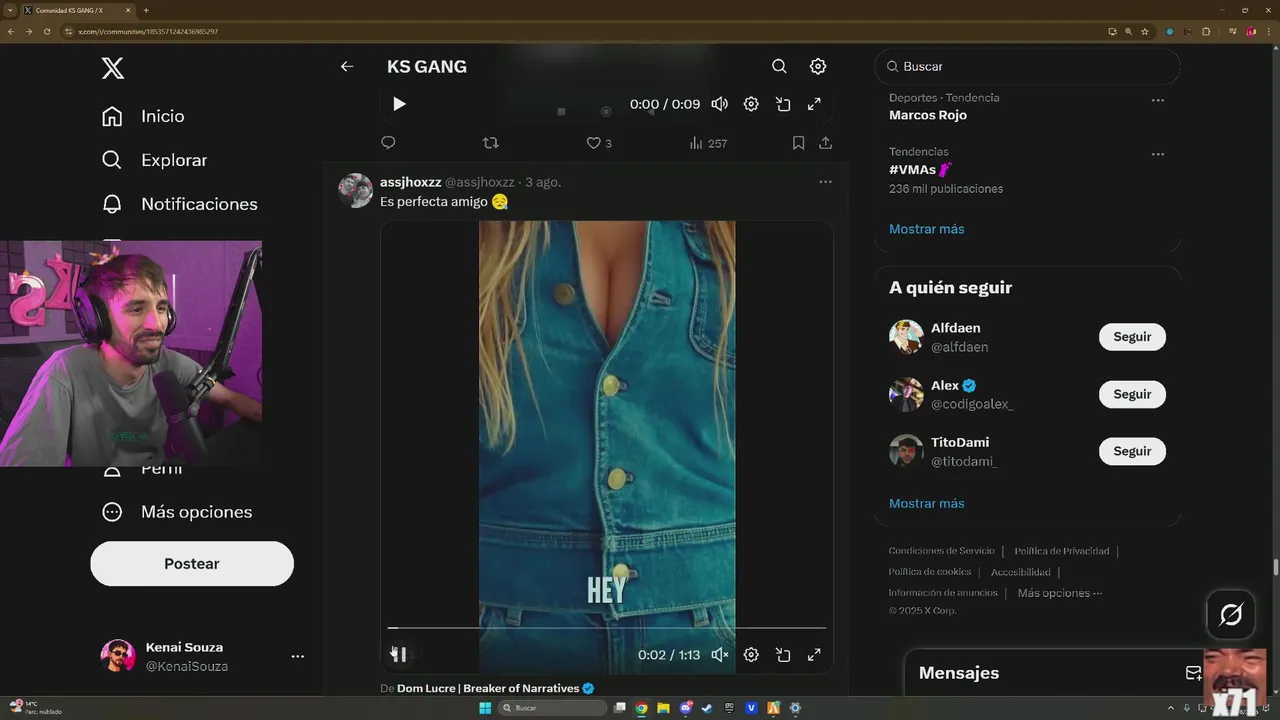
Task: Open Notificaciones in the sidebar
Action: point(179,204)
